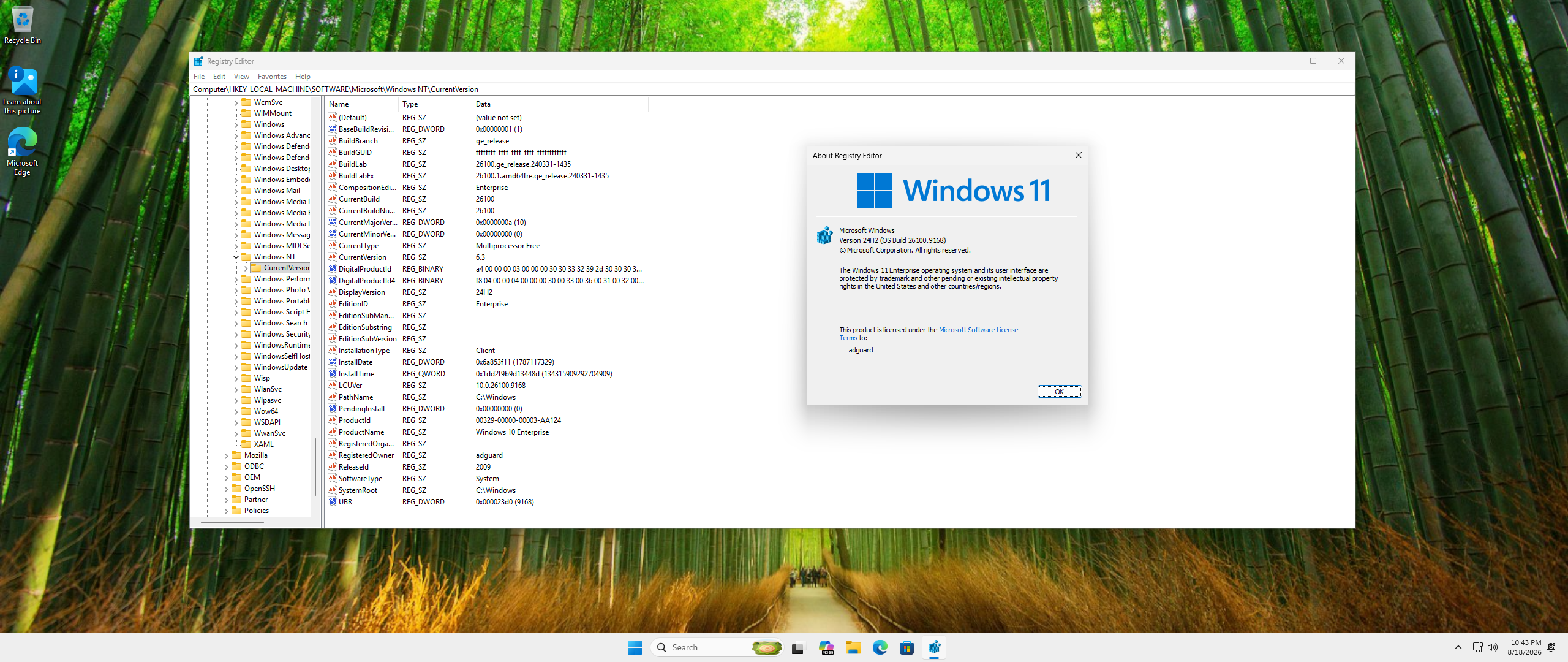1568x662 pixels.
Task: Select the Partner key in tree
Action: [x=256, y=500]
